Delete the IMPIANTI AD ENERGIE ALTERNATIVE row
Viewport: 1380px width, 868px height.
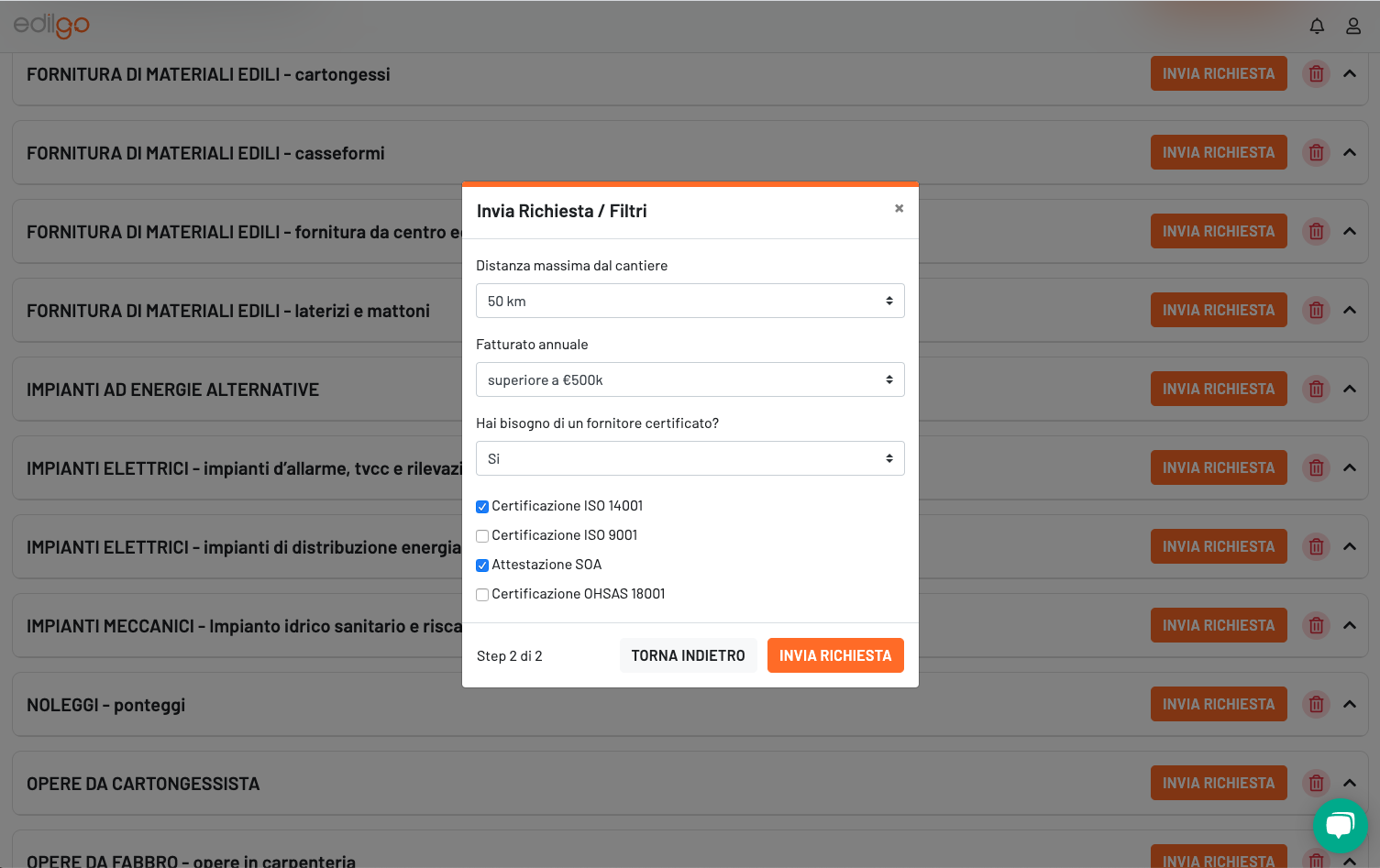(1316, 390)
